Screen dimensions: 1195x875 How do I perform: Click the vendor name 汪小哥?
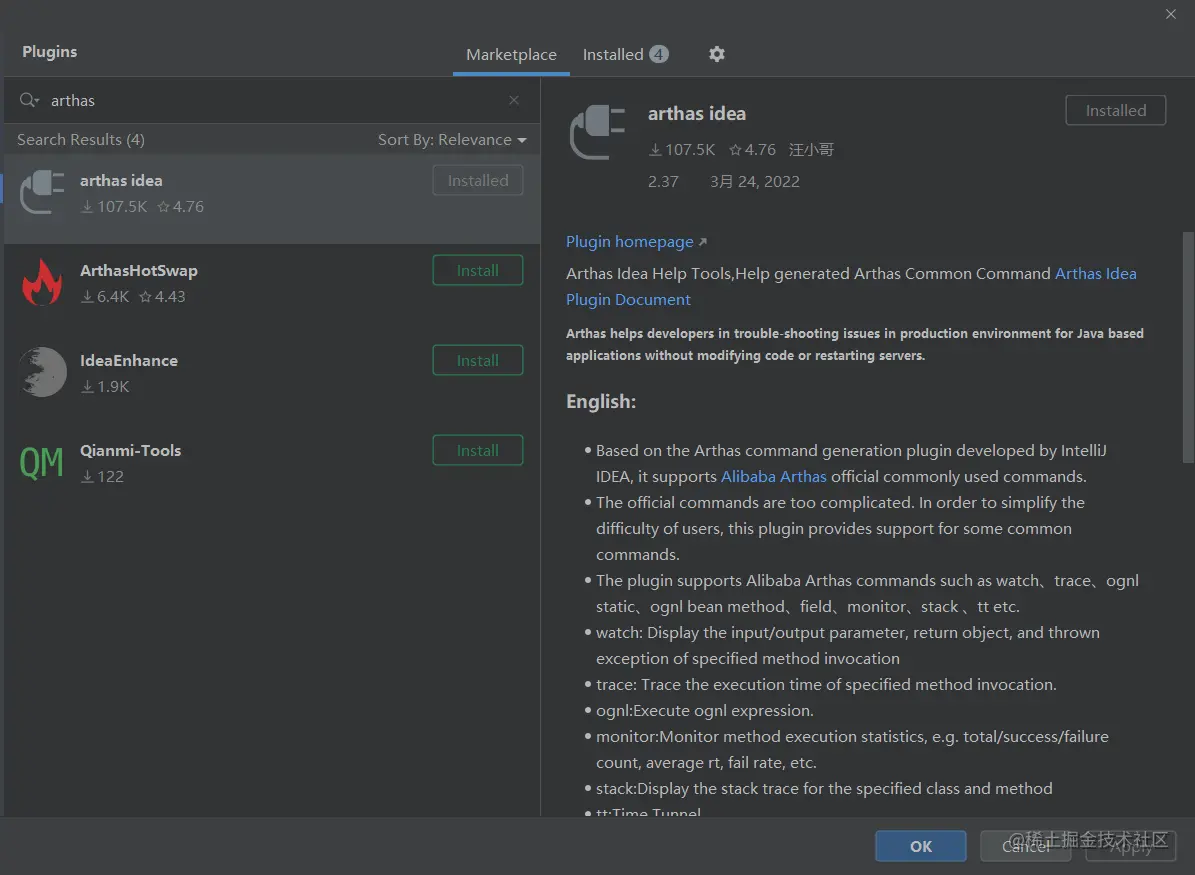811,150
